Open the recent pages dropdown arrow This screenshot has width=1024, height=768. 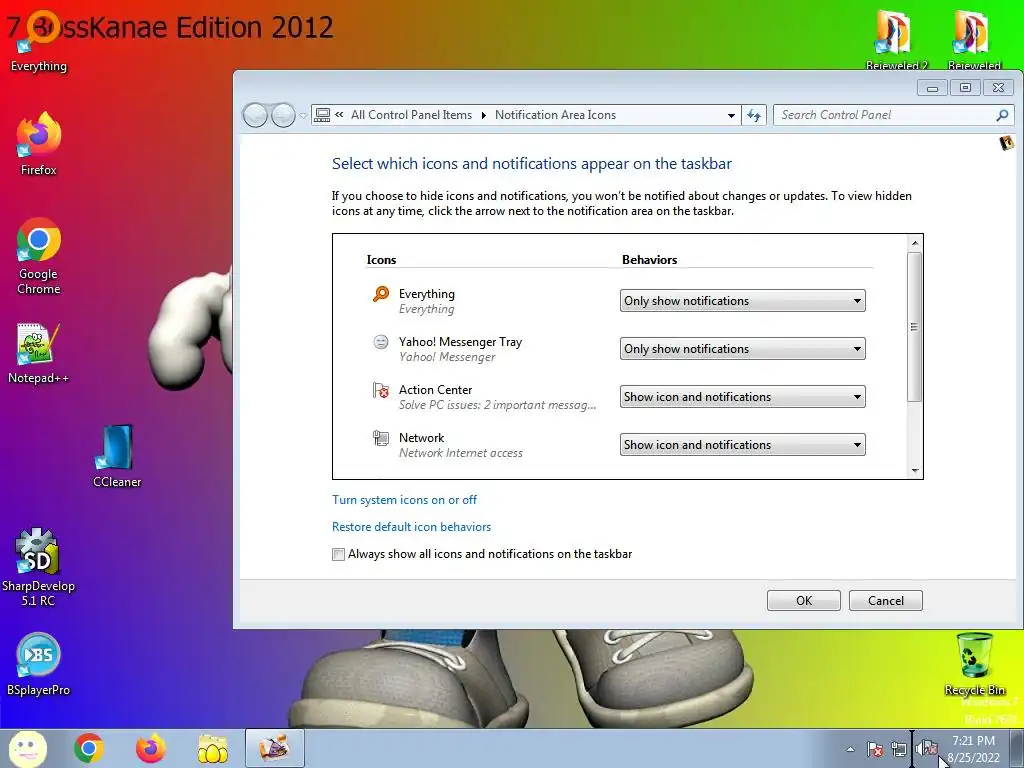coord(303,116)
